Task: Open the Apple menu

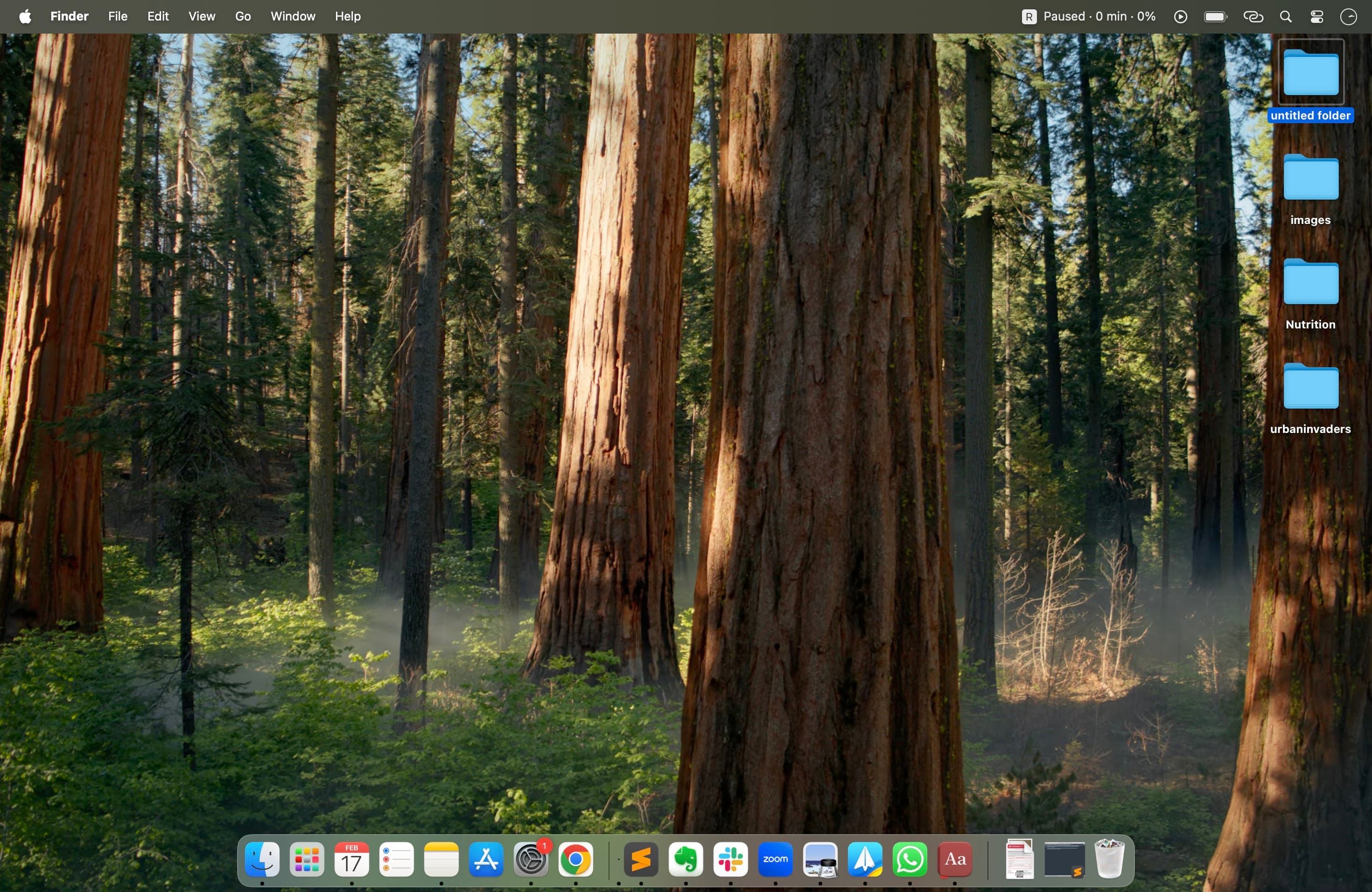Action: coord(25,17)
